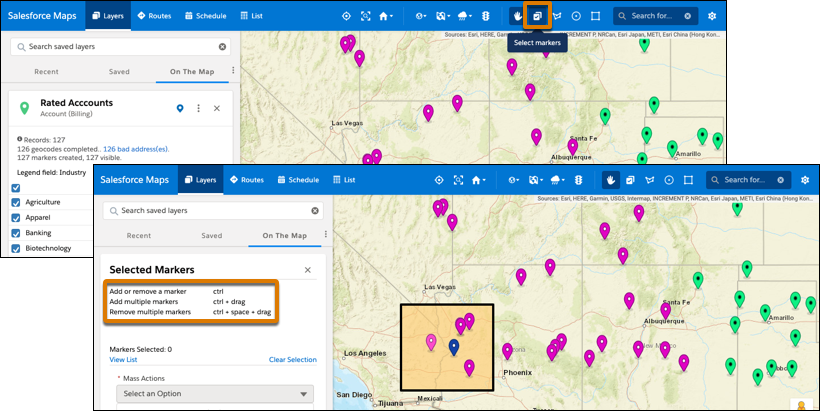Select the pan hand tool in back window
The image size is (820, 411).
click(518, 16)
